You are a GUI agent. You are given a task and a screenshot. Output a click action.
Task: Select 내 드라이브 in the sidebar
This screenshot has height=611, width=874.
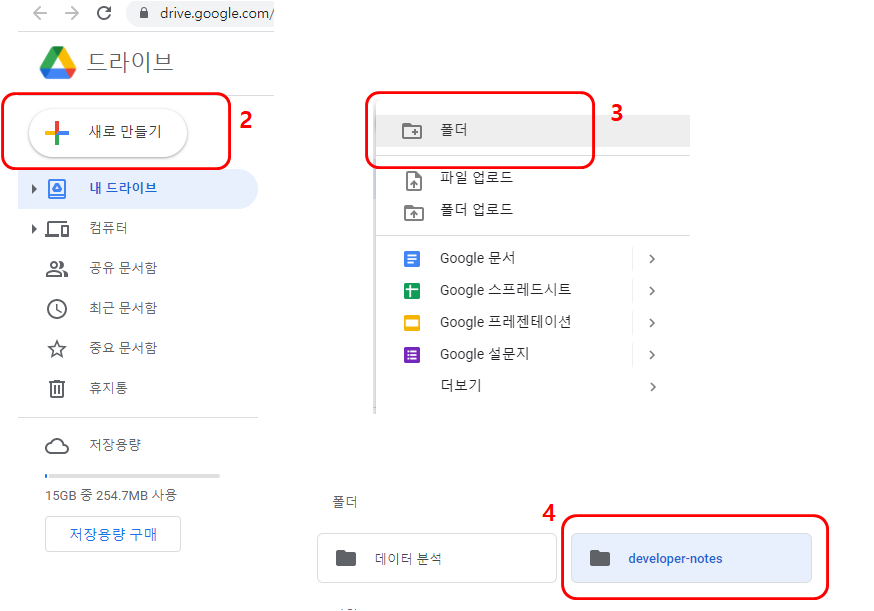point(138,189)
